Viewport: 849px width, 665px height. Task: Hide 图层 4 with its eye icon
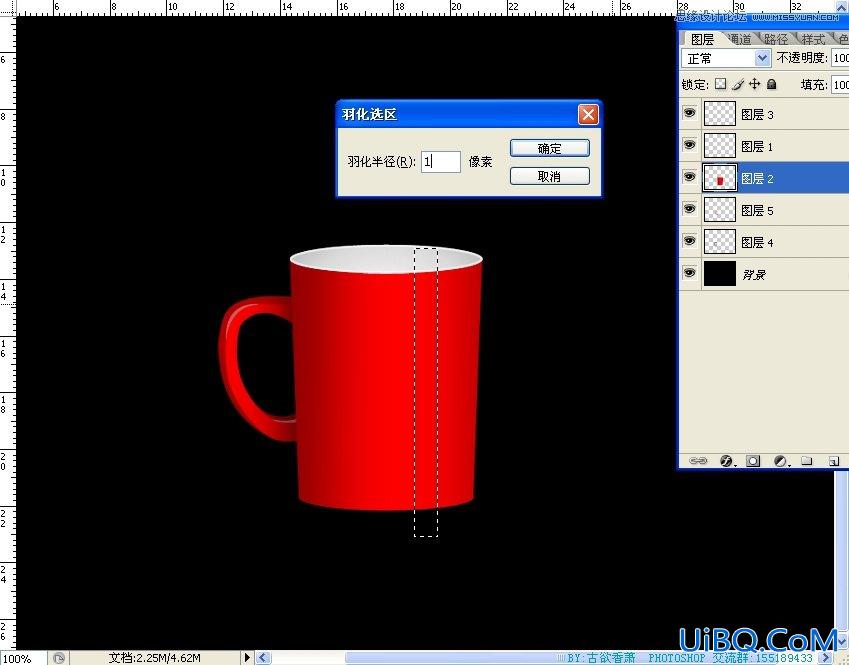coord(689,240)
